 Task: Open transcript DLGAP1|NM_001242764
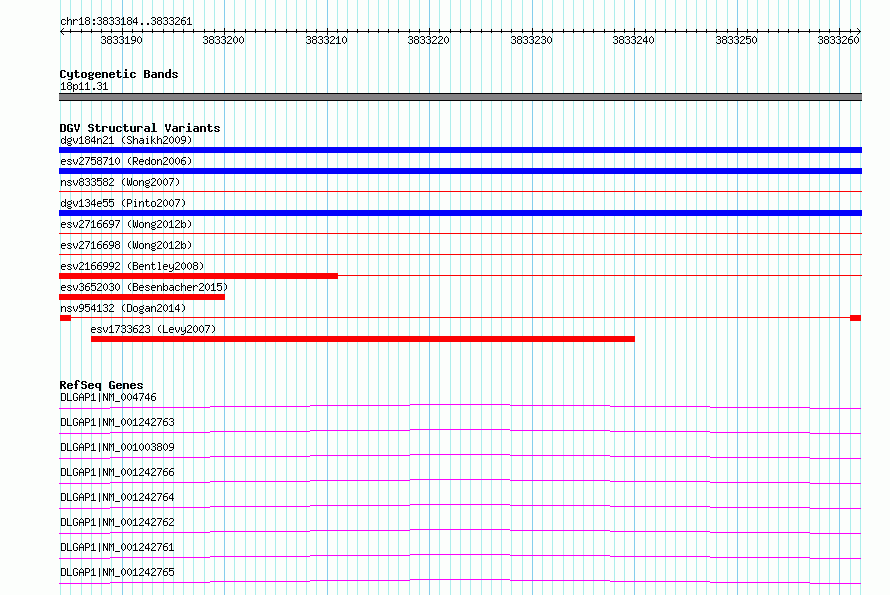click(117, 497)
